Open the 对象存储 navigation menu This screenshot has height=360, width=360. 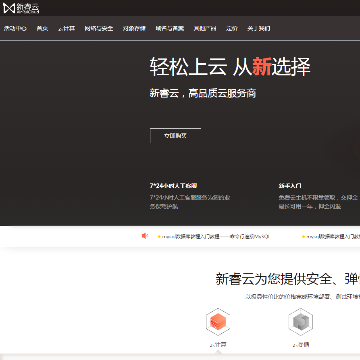[x=134, y=29]
